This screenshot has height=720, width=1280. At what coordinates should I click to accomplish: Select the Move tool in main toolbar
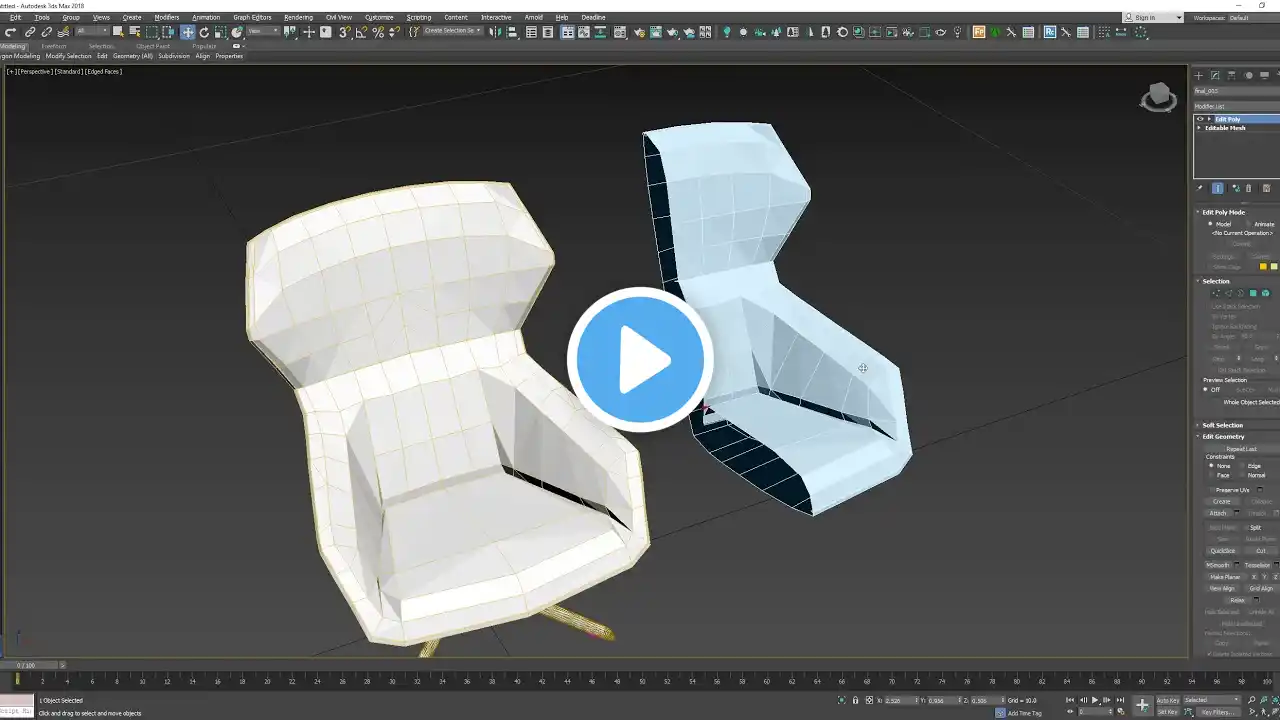[x=187, y=32]
